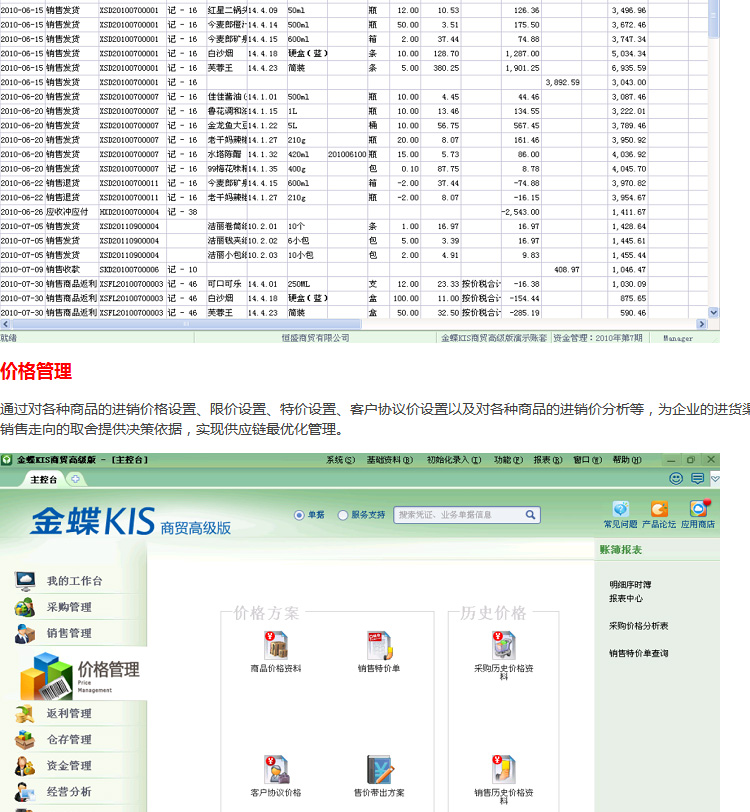Open 报表中心 link

point(626,599)
